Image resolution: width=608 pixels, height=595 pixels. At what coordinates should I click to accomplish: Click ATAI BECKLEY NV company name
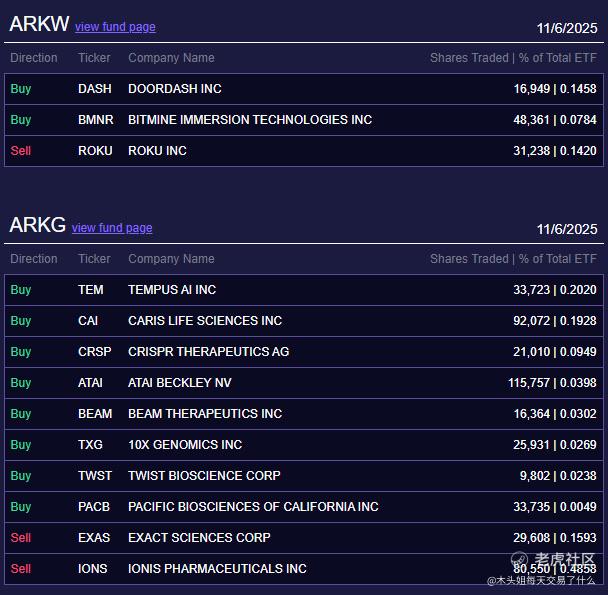pos(180,383)
